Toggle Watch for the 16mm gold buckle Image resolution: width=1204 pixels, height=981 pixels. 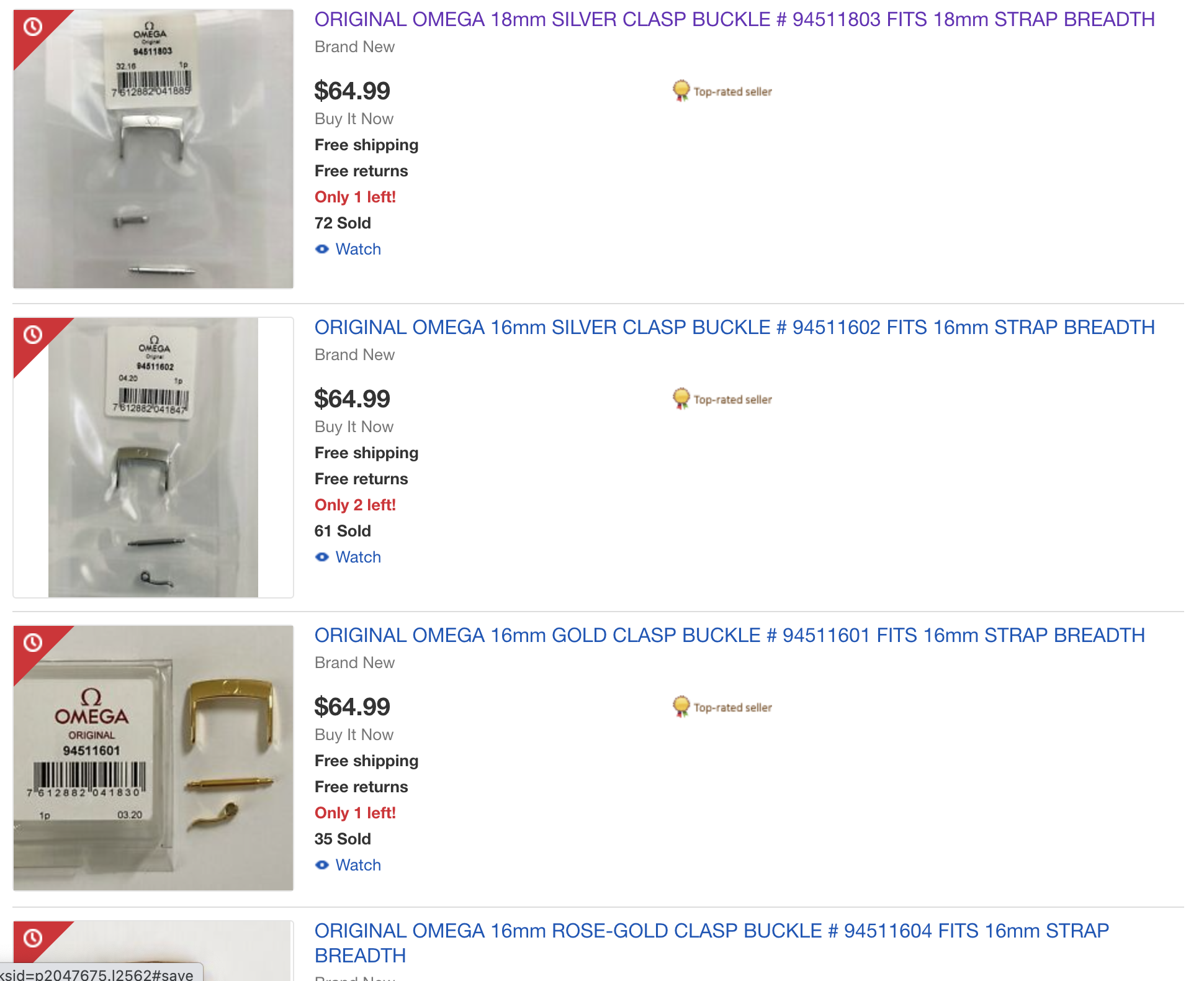click(x=357, y=865)
